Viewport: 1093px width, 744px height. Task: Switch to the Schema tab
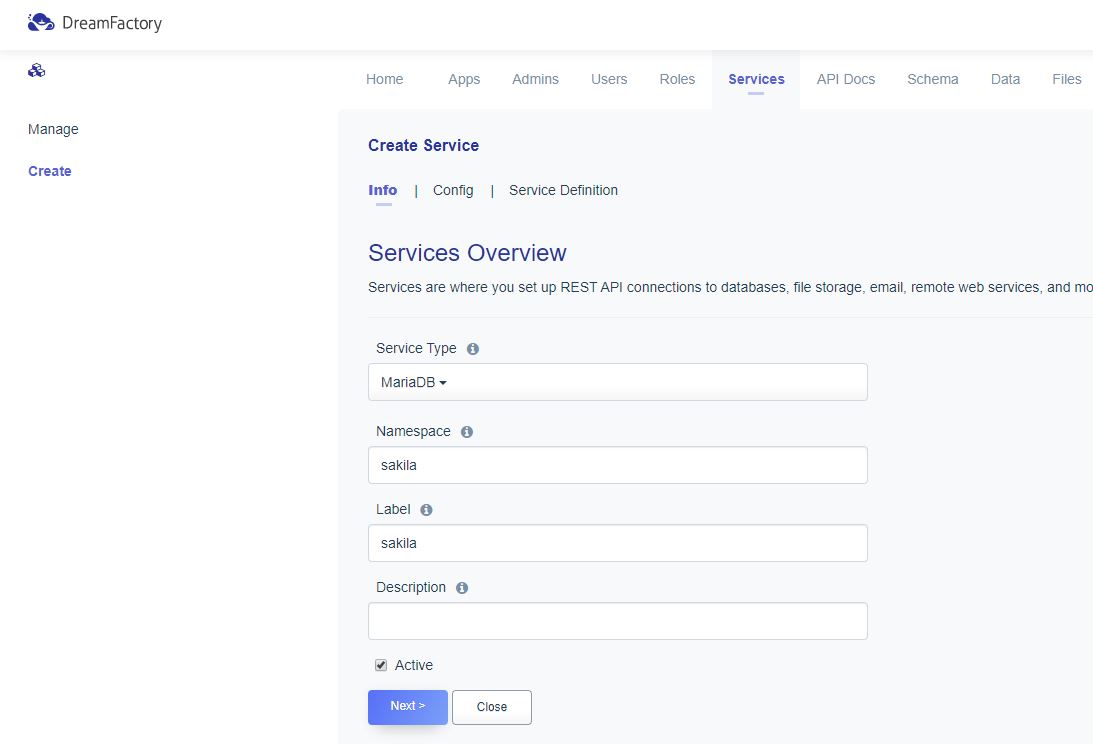[x=933, y=79]
